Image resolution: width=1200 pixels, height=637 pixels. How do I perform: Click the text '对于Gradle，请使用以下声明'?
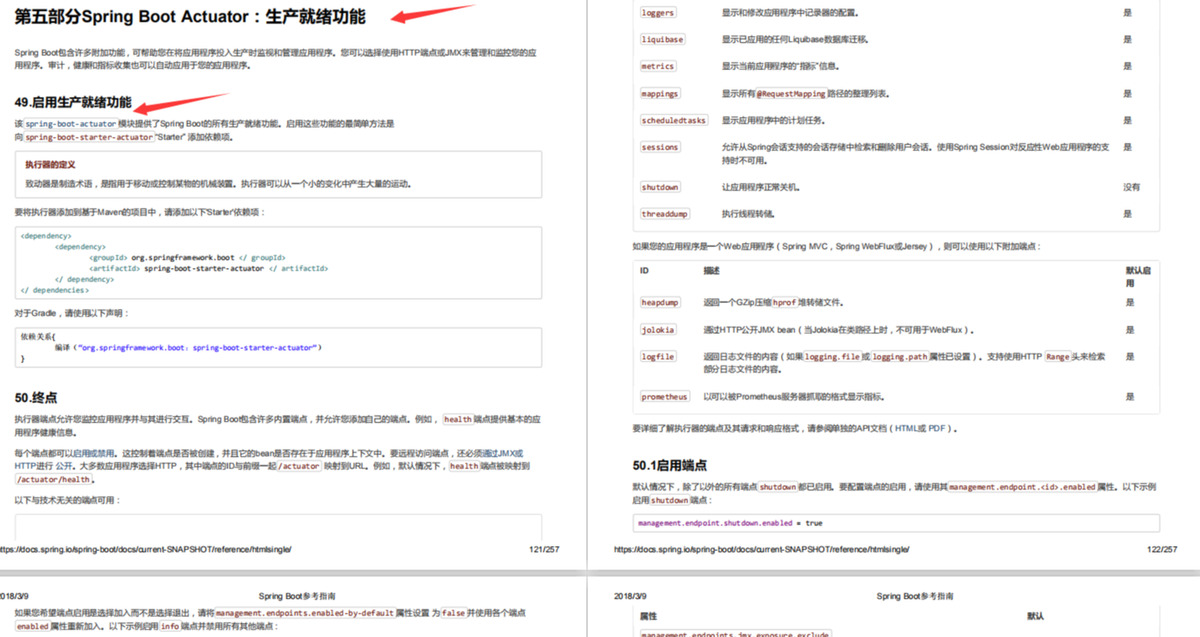[x=71, y=313]
